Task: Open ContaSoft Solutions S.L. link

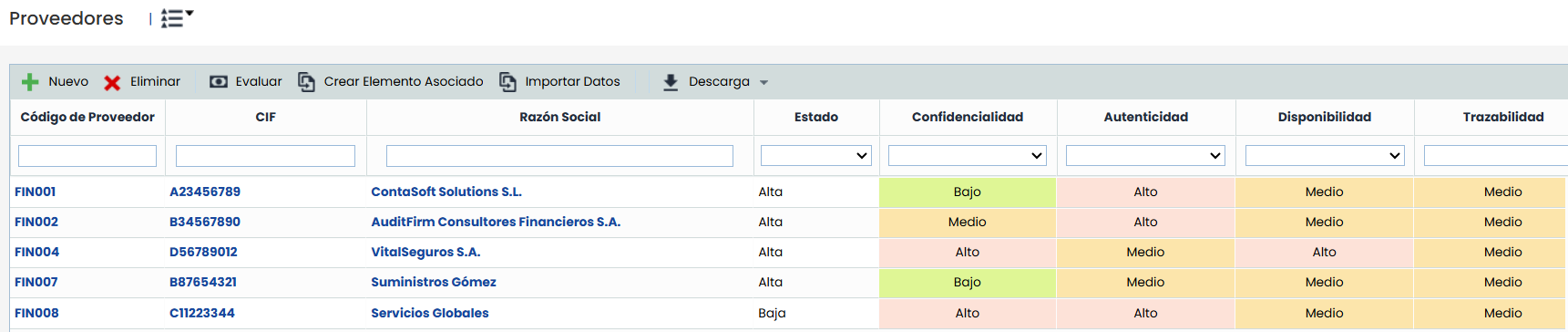Action: [446, 192]
